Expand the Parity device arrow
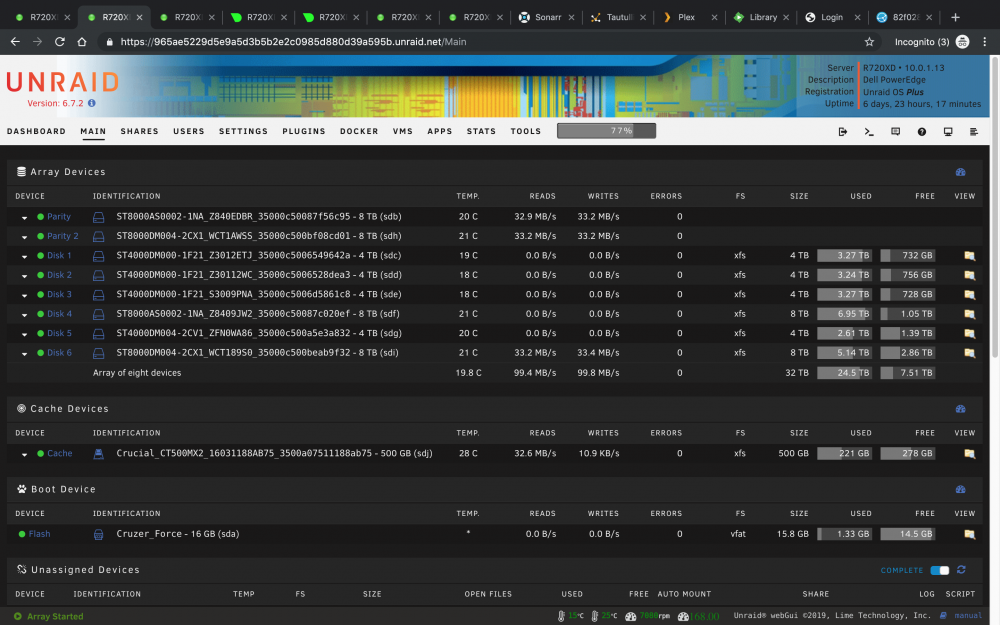1000x625 pixels. coord(24,217)
